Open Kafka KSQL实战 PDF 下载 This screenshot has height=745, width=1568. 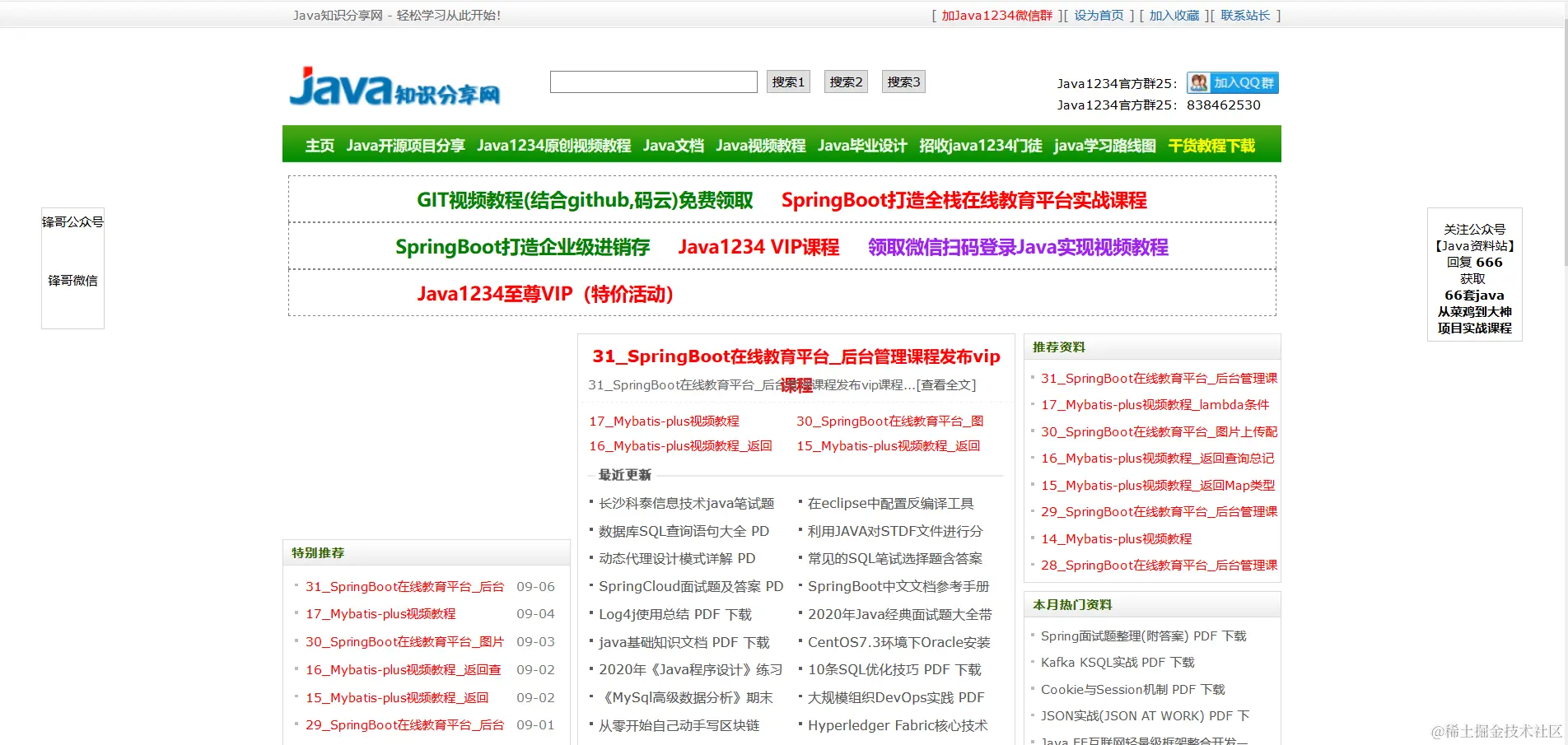pyautogui.click(x=1118, y=662)
